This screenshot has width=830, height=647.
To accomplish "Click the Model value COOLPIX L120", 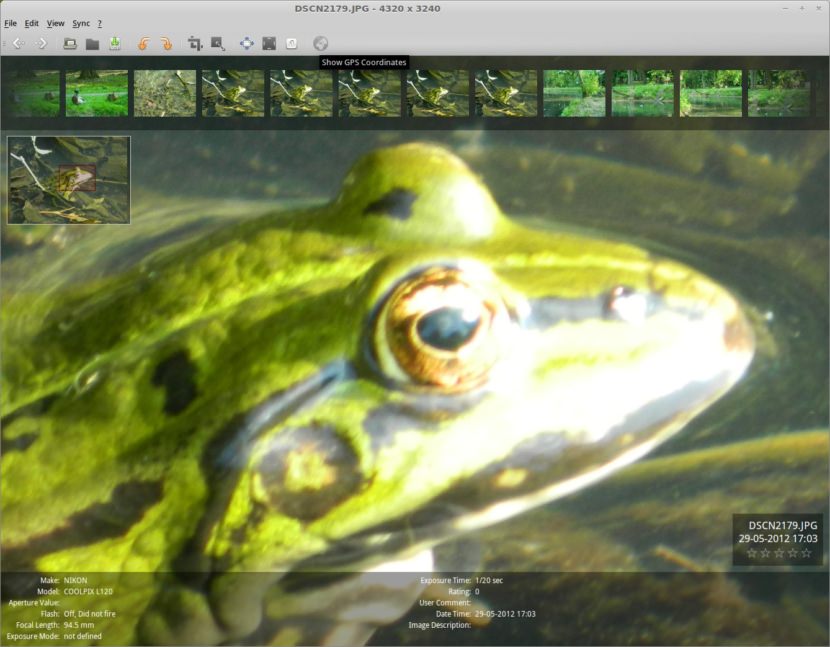I will (88, 591).
